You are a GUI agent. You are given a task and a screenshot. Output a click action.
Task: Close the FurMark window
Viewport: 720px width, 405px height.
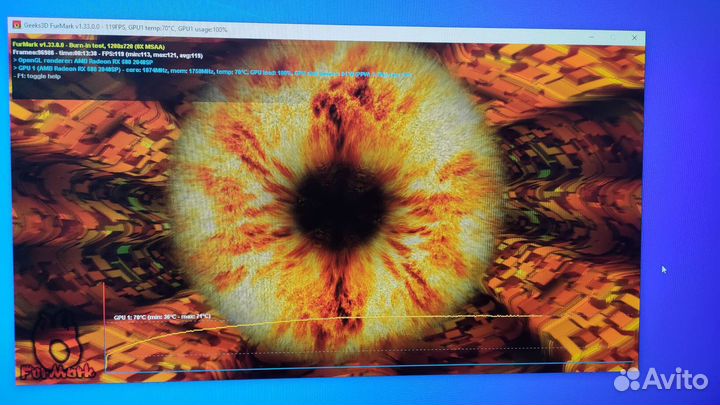pyautogui.click(x=634, y=38)
